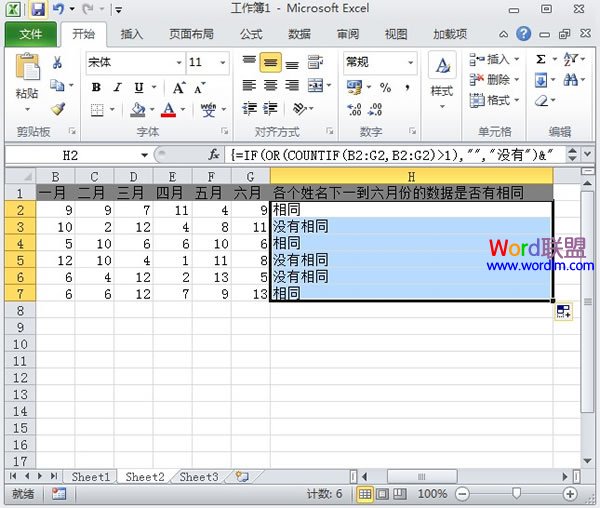
Task: Click the 文件 (File) button
Action: [31, 33]
